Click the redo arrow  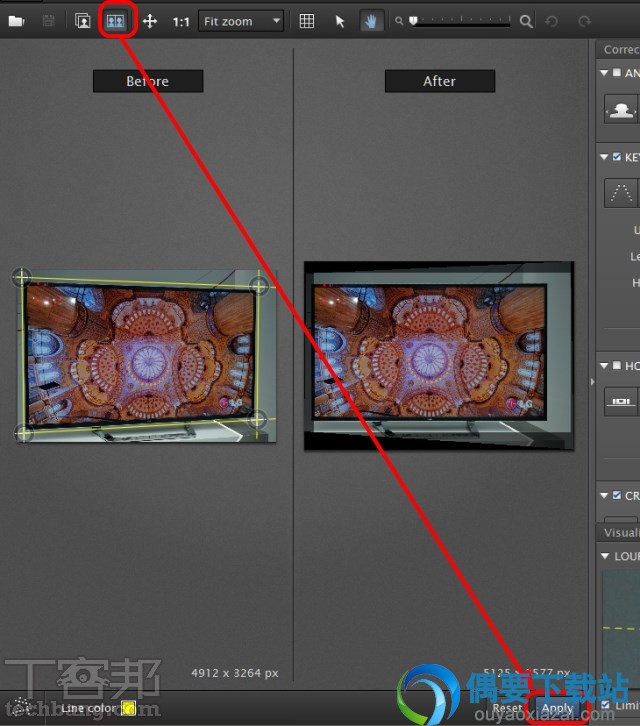coord(584,21)
